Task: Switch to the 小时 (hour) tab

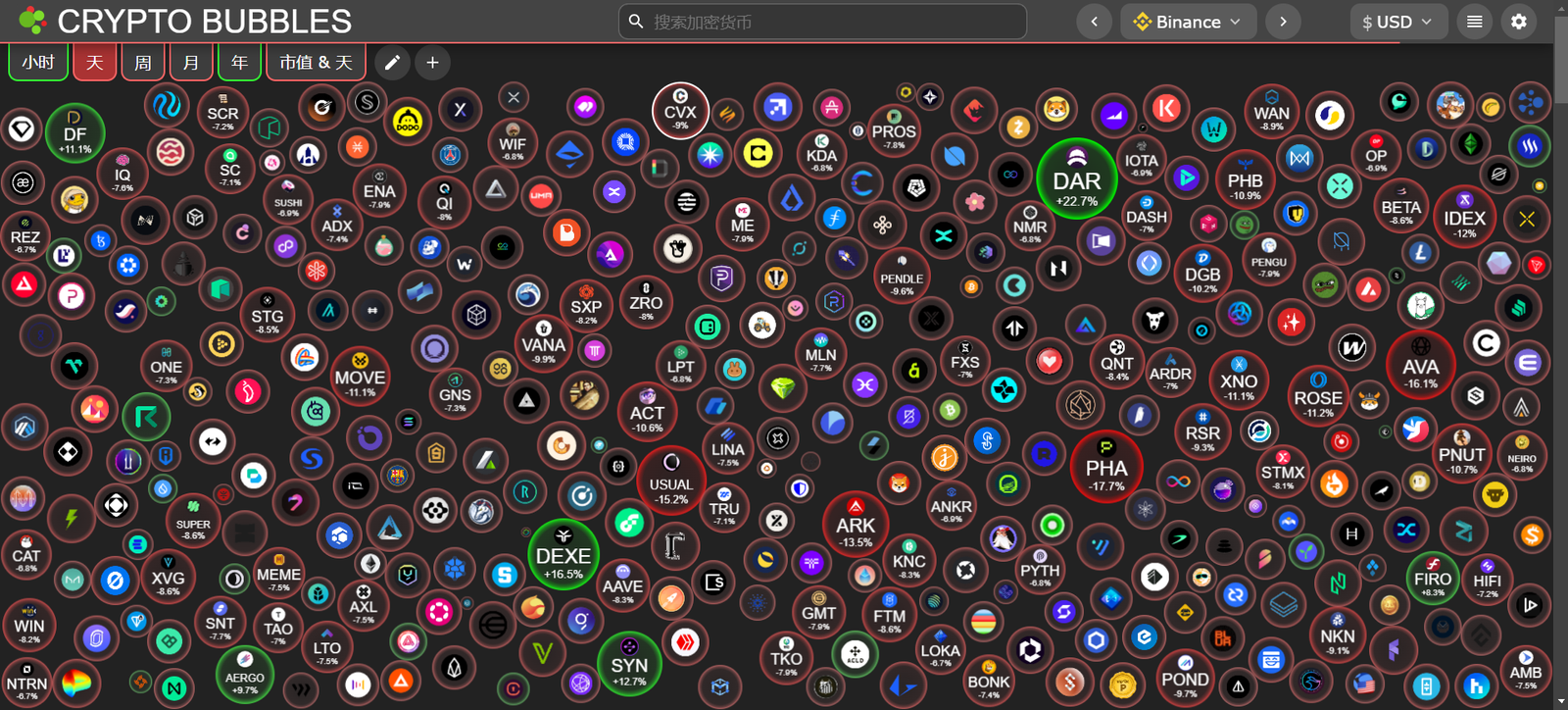Action: [x=38, y=62]
